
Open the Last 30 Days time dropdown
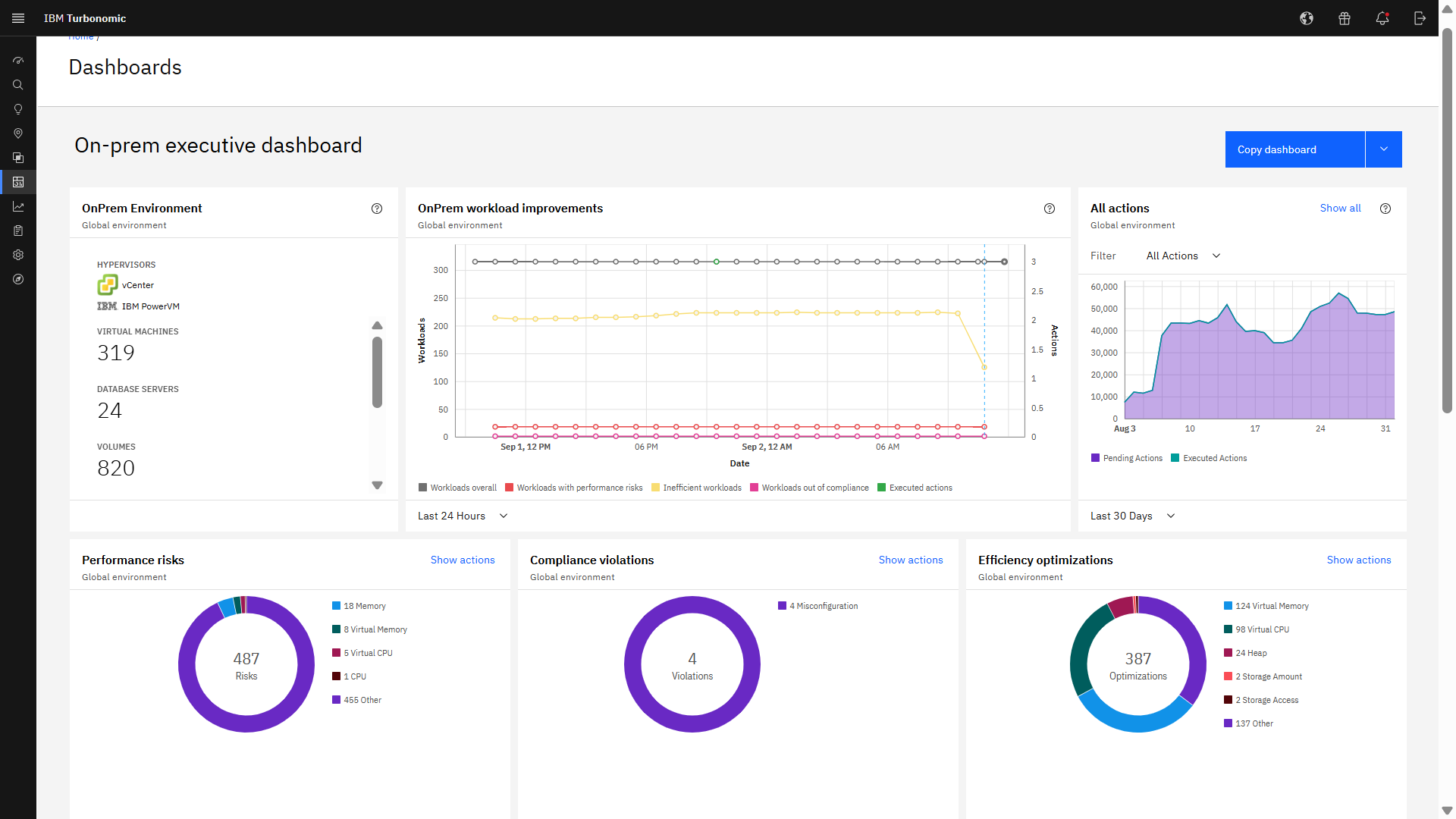click(1132, 516)
